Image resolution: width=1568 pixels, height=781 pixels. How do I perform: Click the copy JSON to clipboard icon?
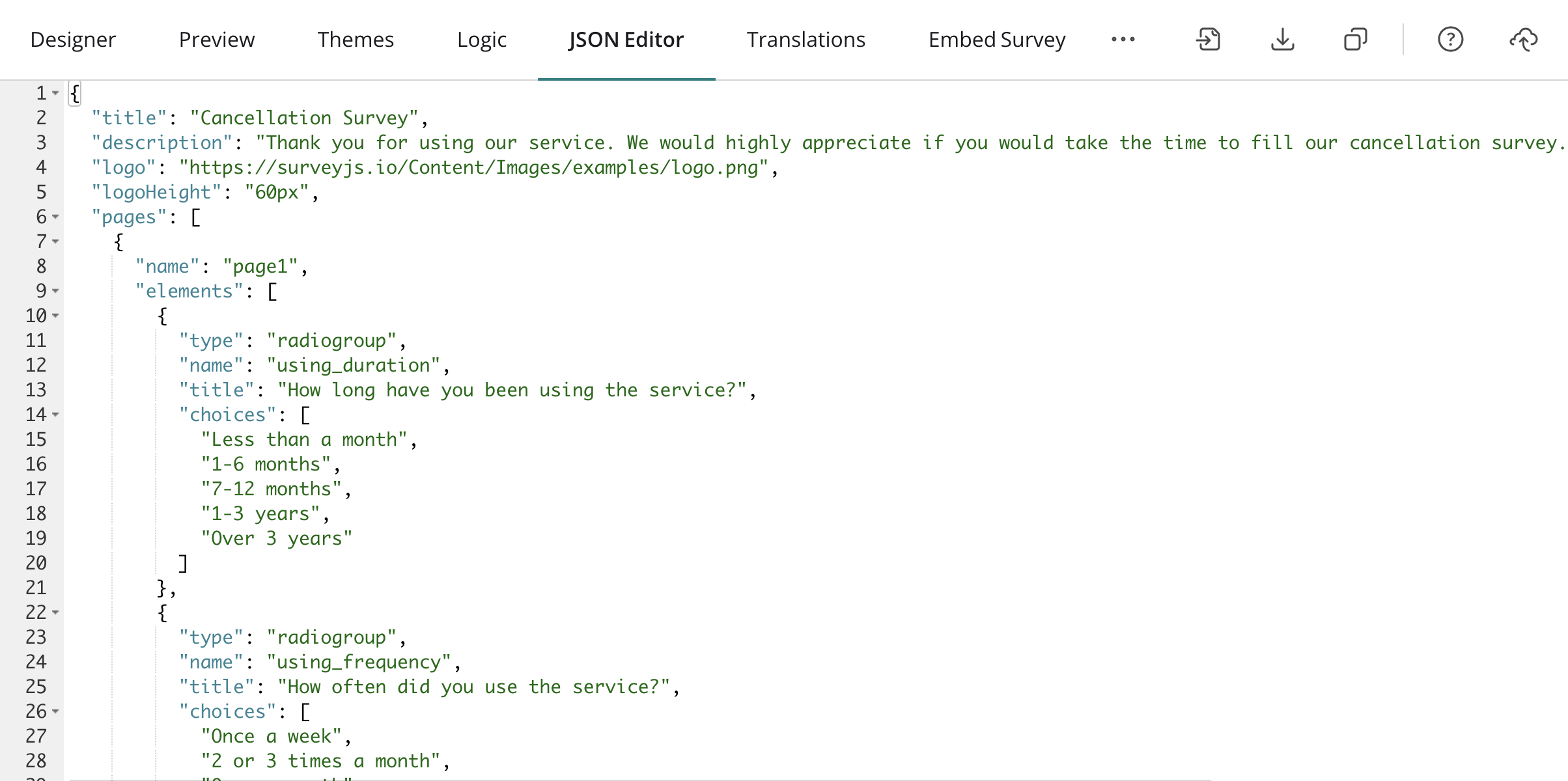click(1356, 40)
